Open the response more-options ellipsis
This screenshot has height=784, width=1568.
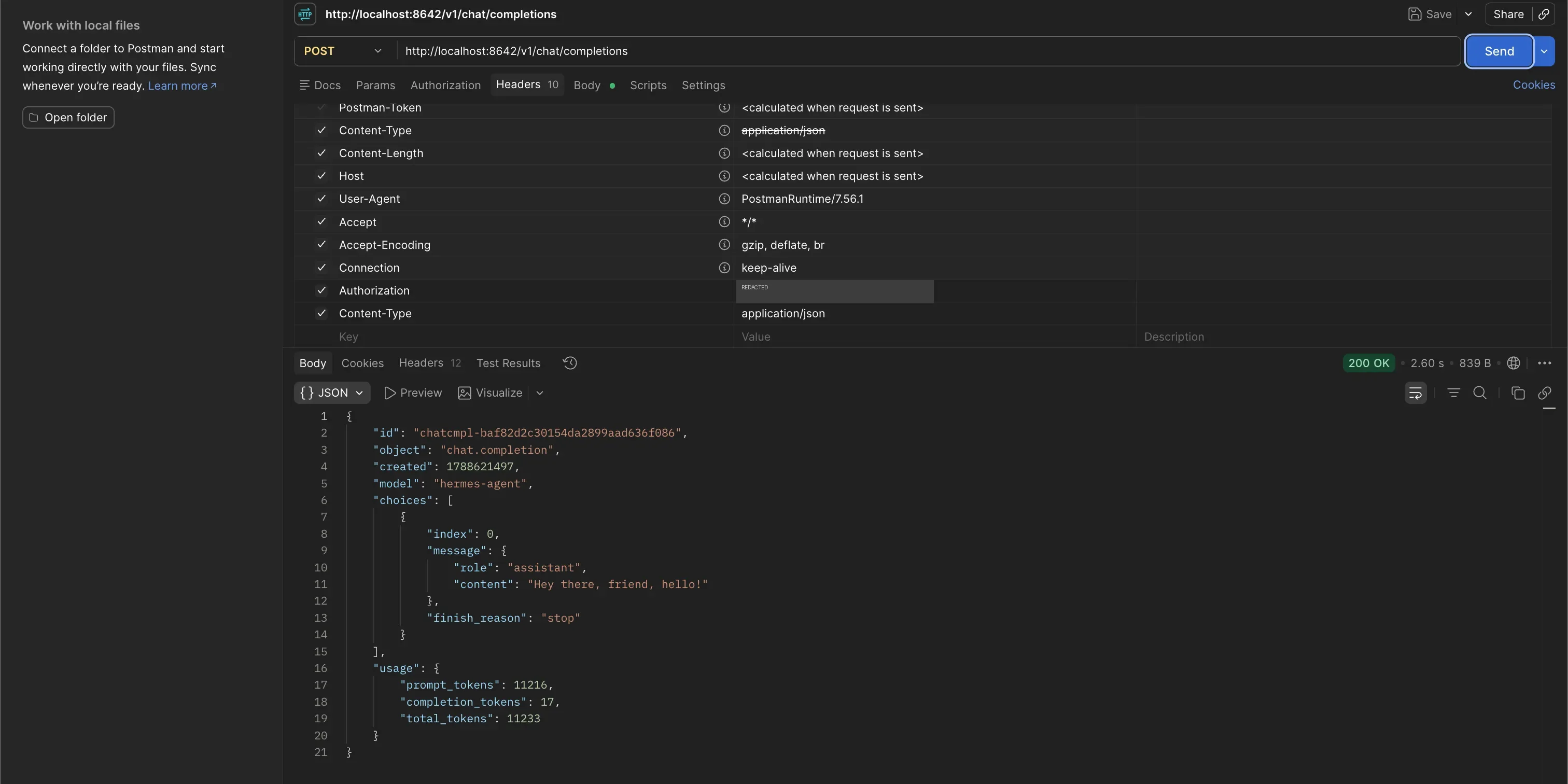1544,363
